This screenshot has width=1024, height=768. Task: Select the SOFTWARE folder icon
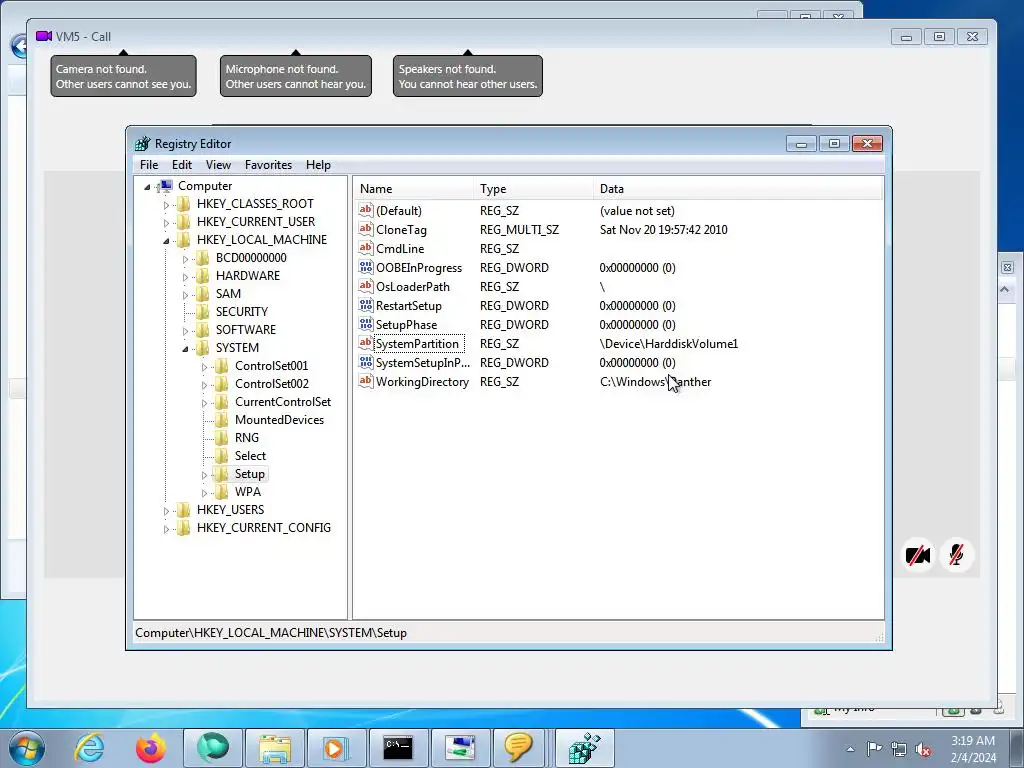coord(203,330)
